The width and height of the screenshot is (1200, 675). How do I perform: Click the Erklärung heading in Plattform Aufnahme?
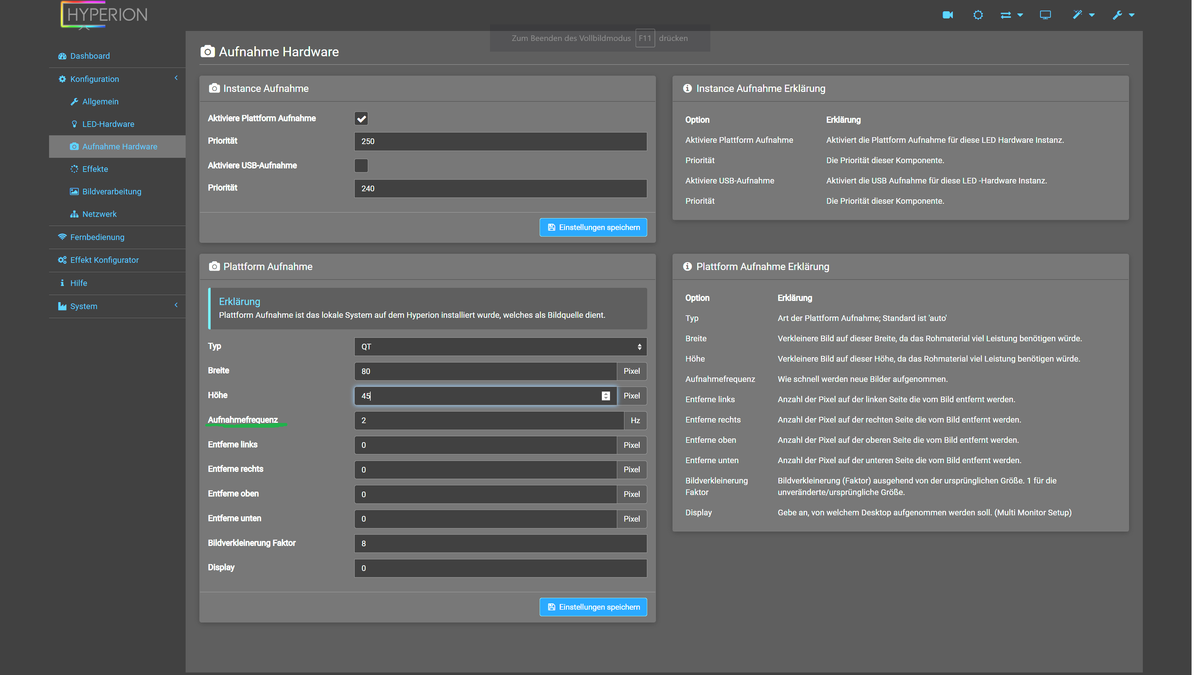coord(239,301)
